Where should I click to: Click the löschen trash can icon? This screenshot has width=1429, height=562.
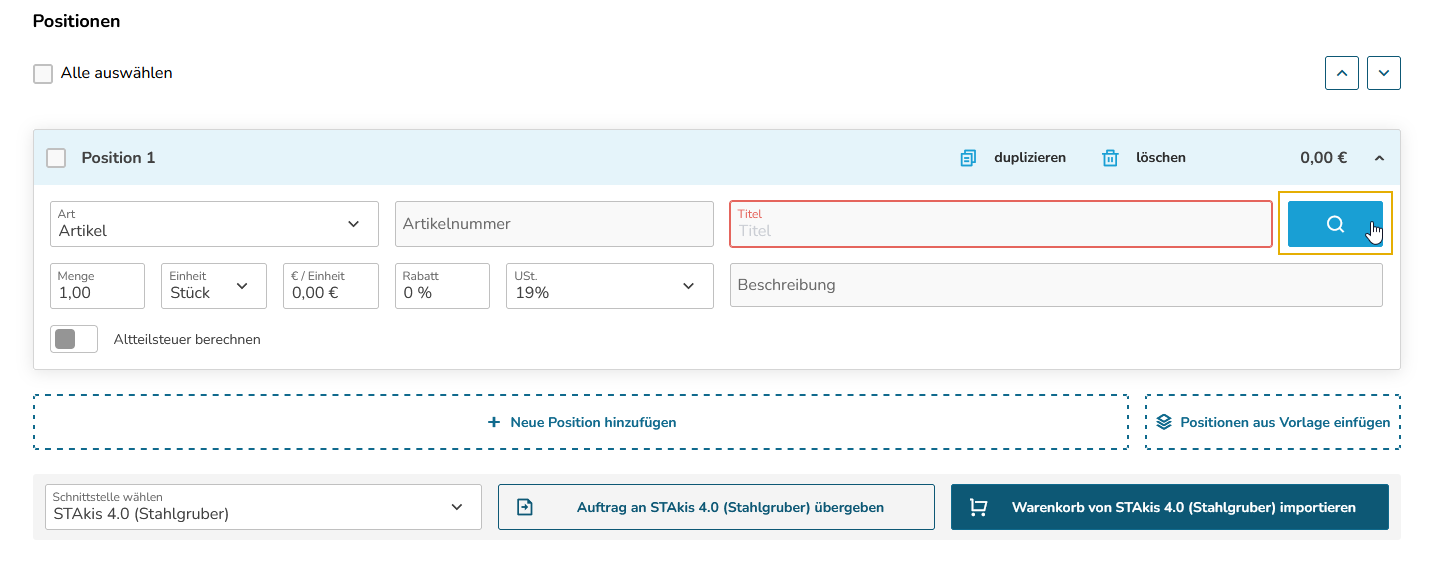point(1110,158)
